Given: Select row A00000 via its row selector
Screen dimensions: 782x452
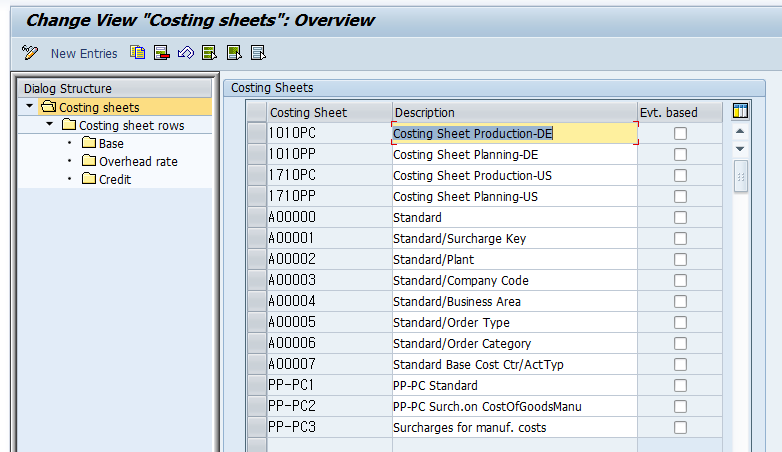Looking at the screenshot, I should tap(257, 217).
